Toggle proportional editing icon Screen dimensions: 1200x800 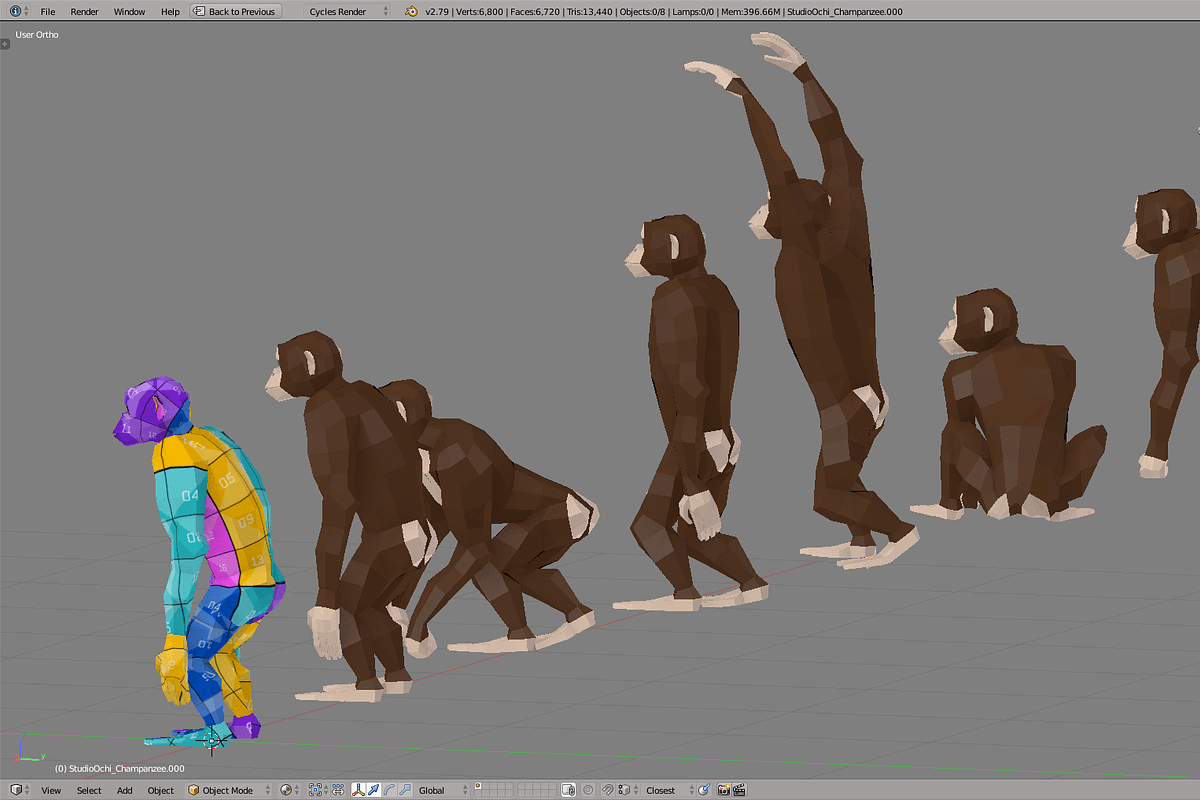[588, 790]
